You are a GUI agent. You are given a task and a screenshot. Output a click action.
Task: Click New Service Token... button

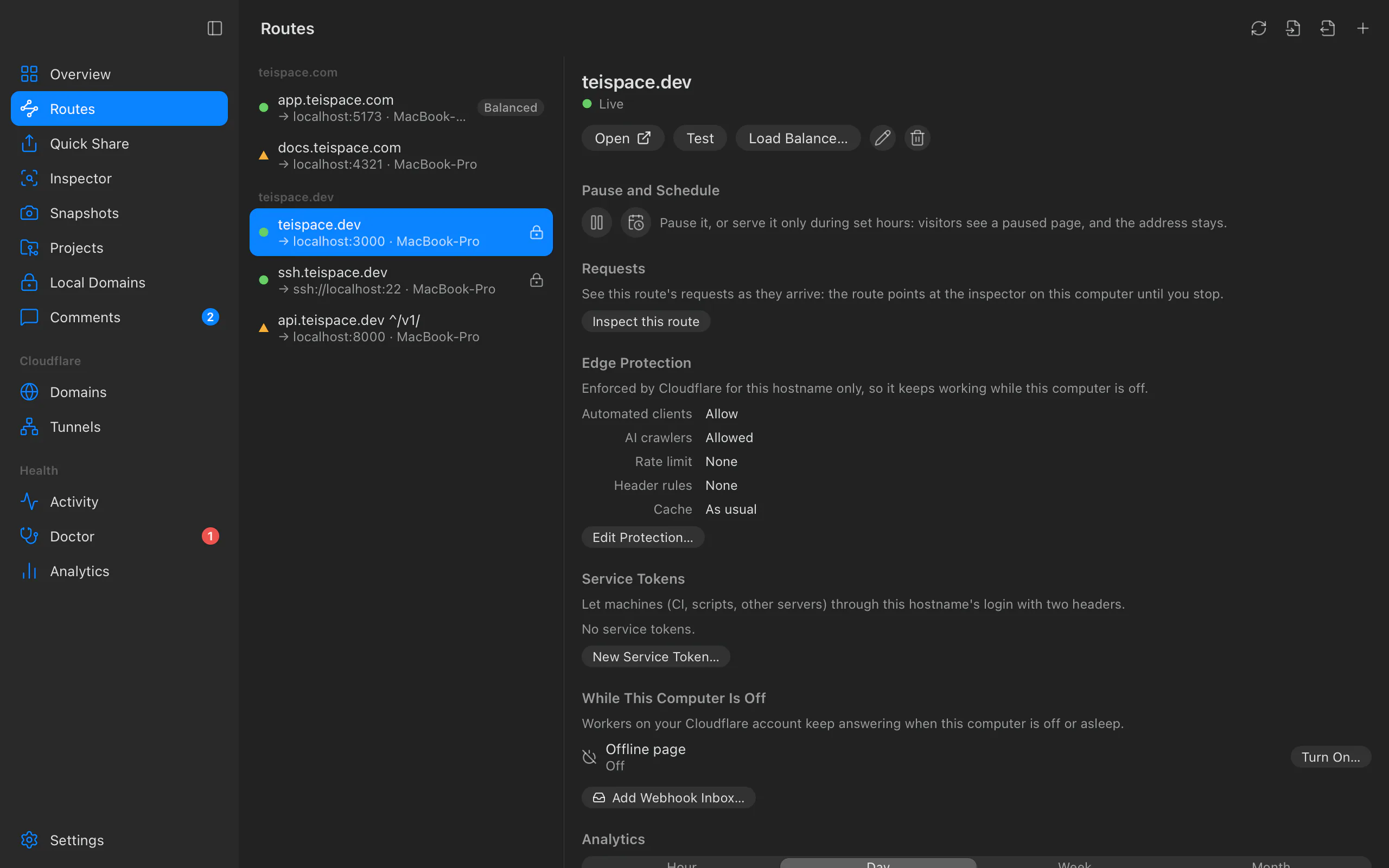tap(655, 657)
